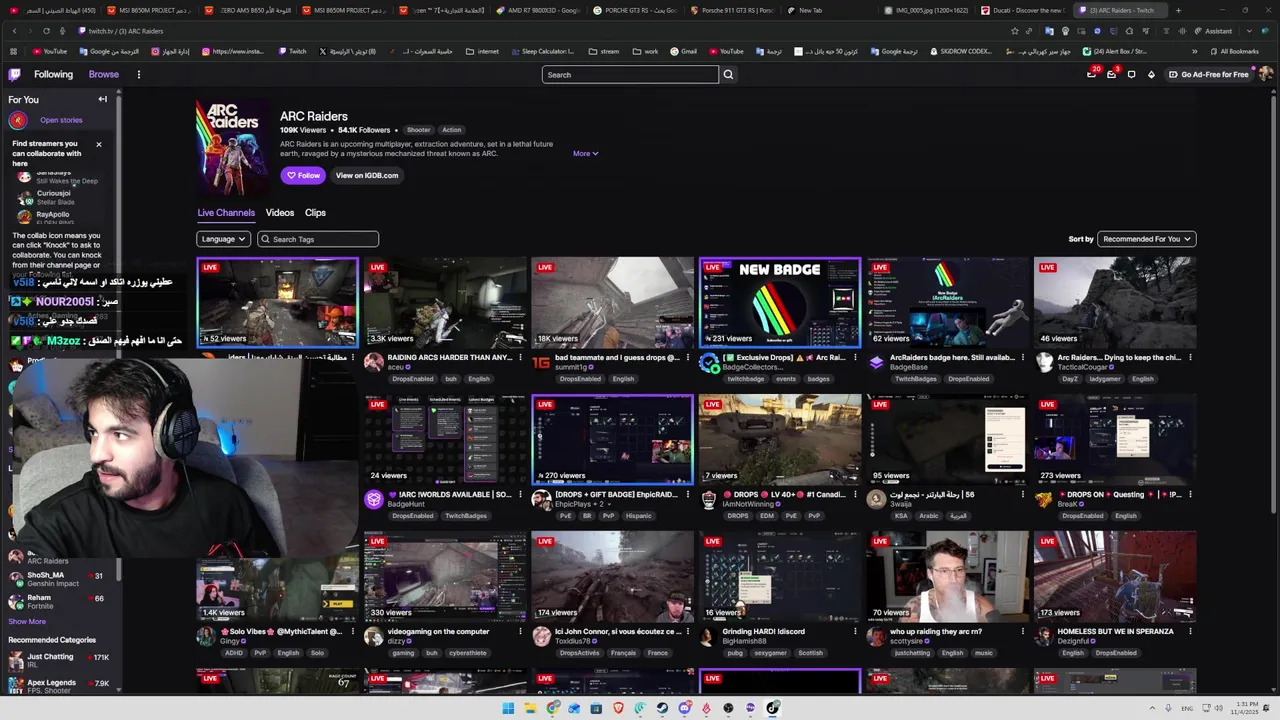Open options for aceu stream card
Image resolution: width=1280 pixels, height=720 pixels.
point(520,357)
